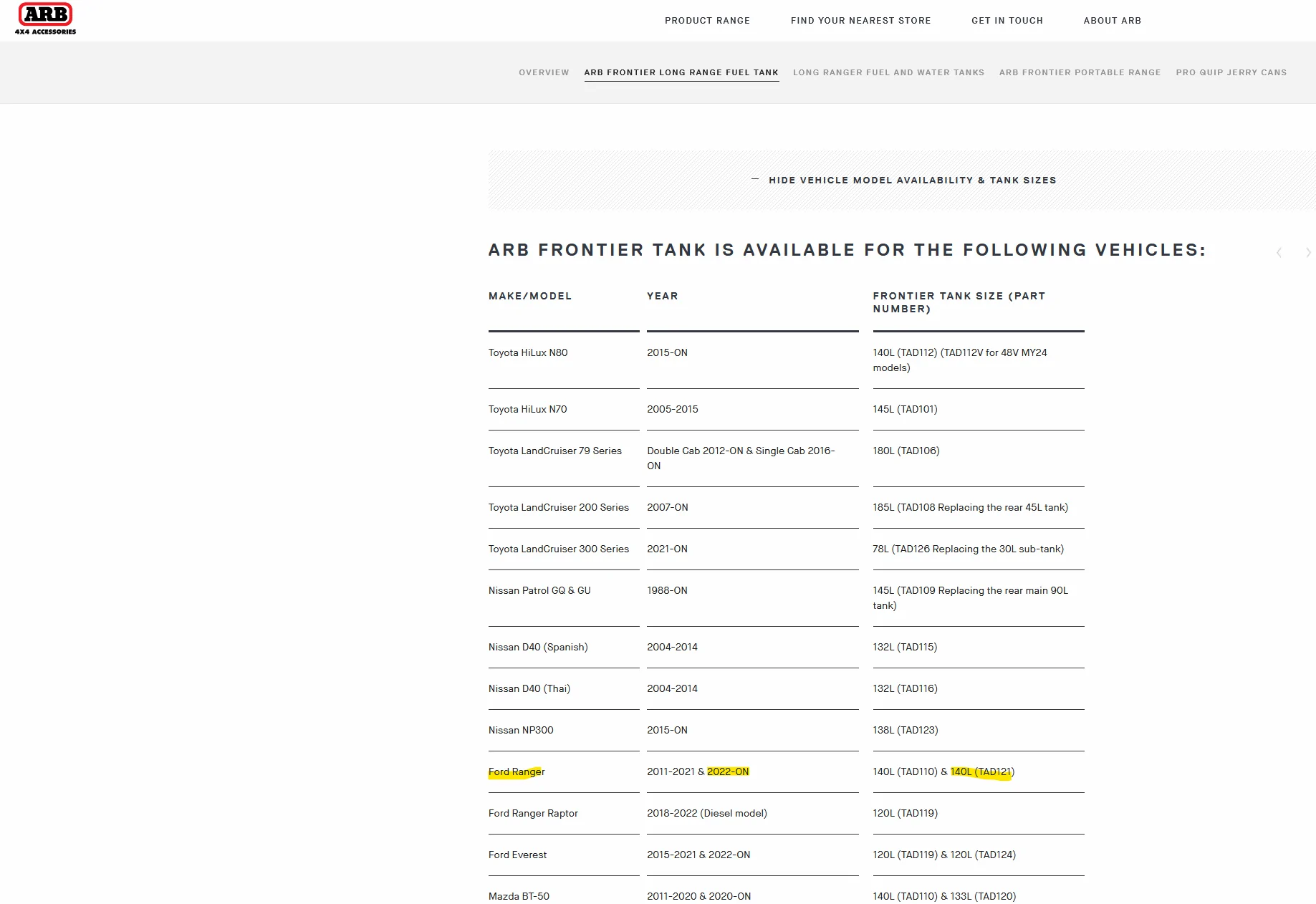Open Long Ranger Fuel and Water Tanks tab

click(888, 72)
